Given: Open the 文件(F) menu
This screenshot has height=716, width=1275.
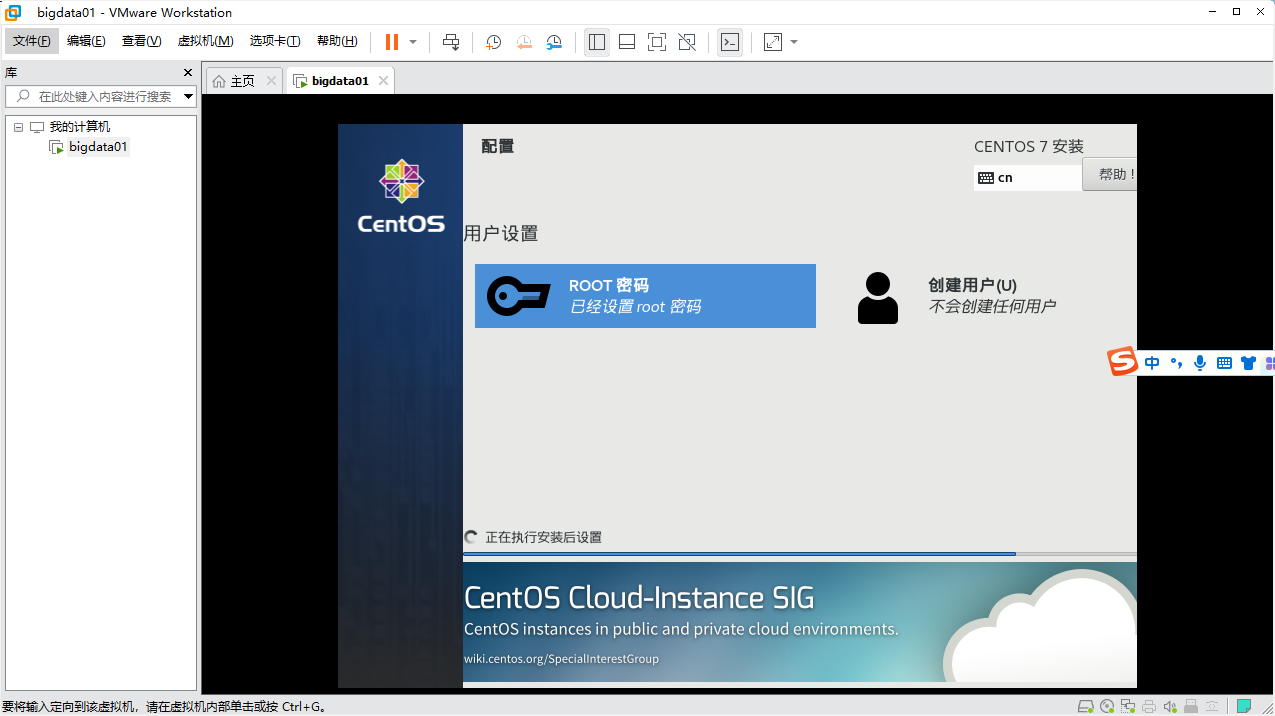Looking at the screenshot, I should [32, 41].
